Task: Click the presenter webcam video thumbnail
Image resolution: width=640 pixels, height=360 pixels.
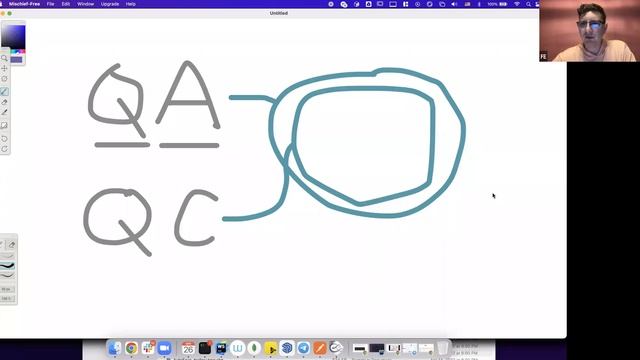Action: (589, 31)
